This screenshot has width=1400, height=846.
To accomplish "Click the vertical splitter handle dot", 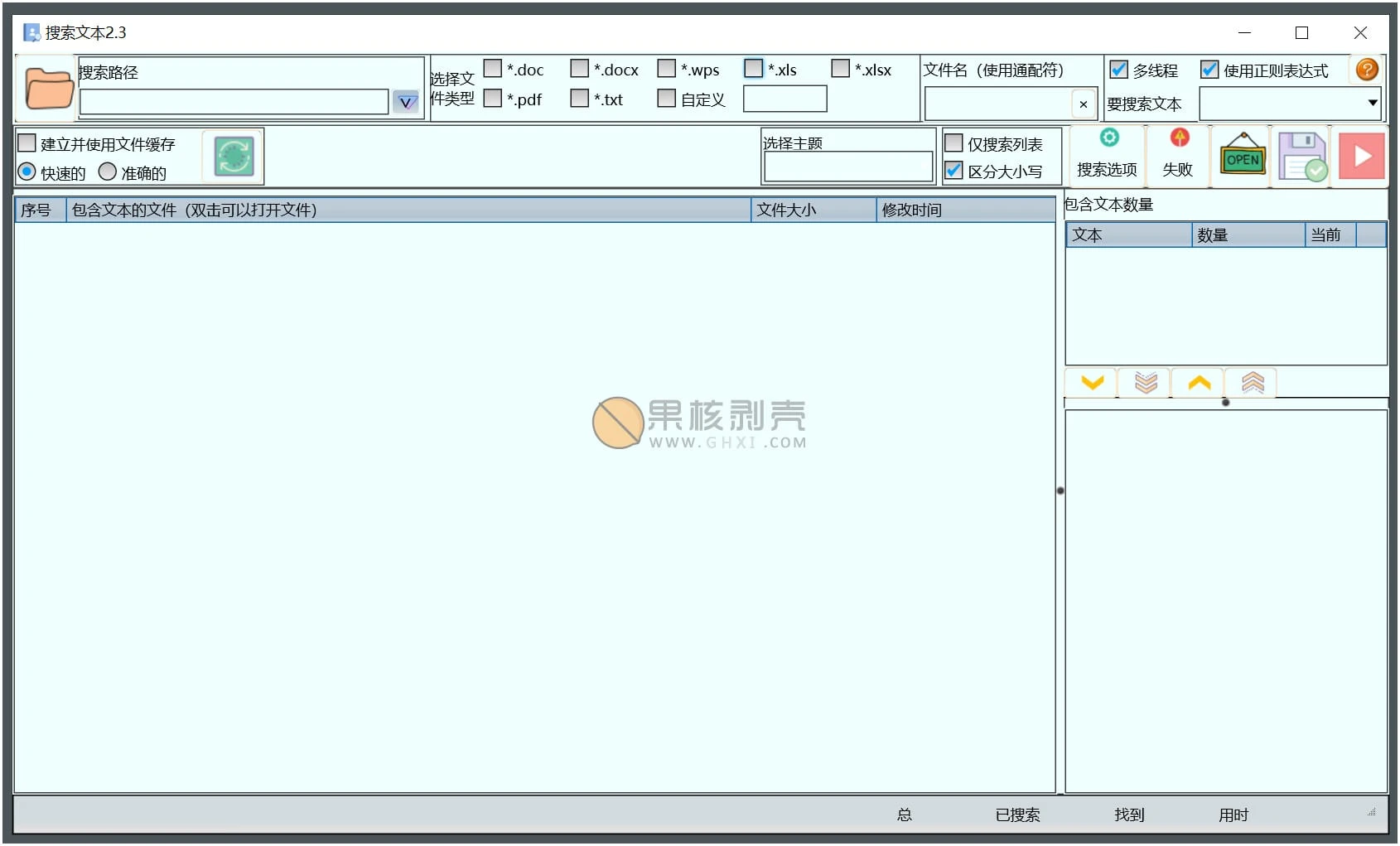I will coord(1060,491).
